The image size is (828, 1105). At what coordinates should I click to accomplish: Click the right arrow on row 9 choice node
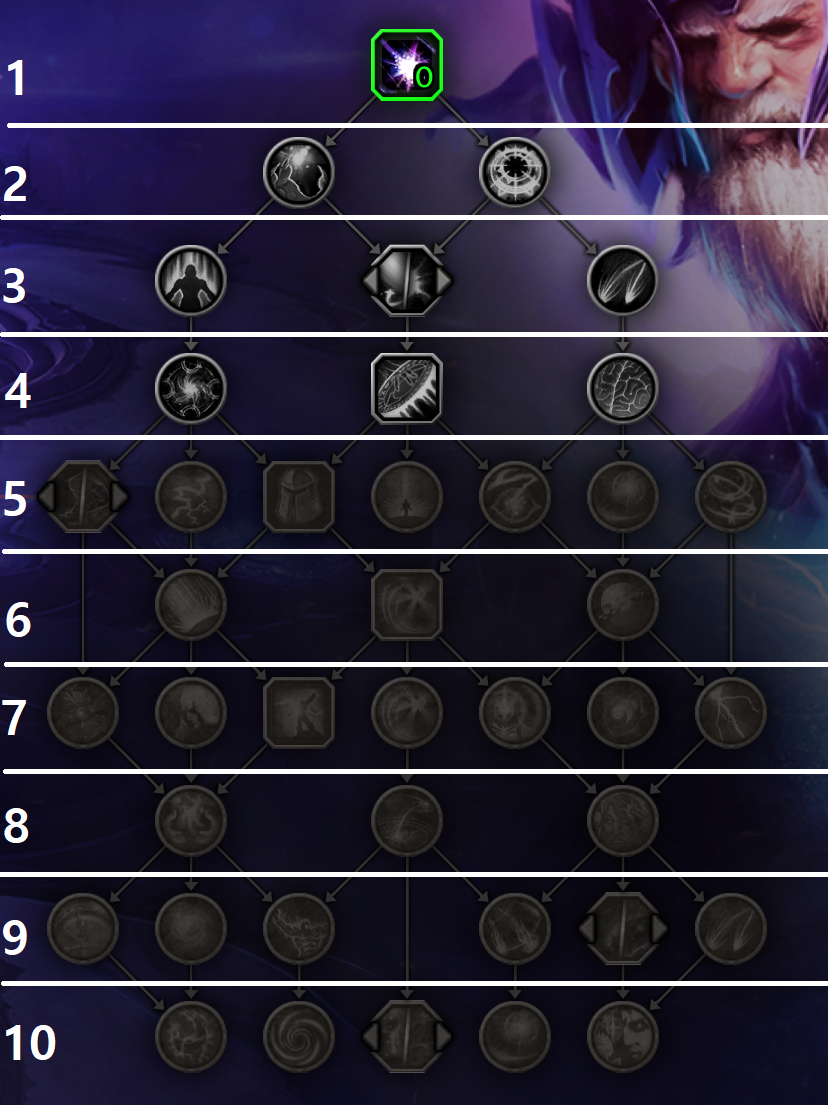point(659,928)
